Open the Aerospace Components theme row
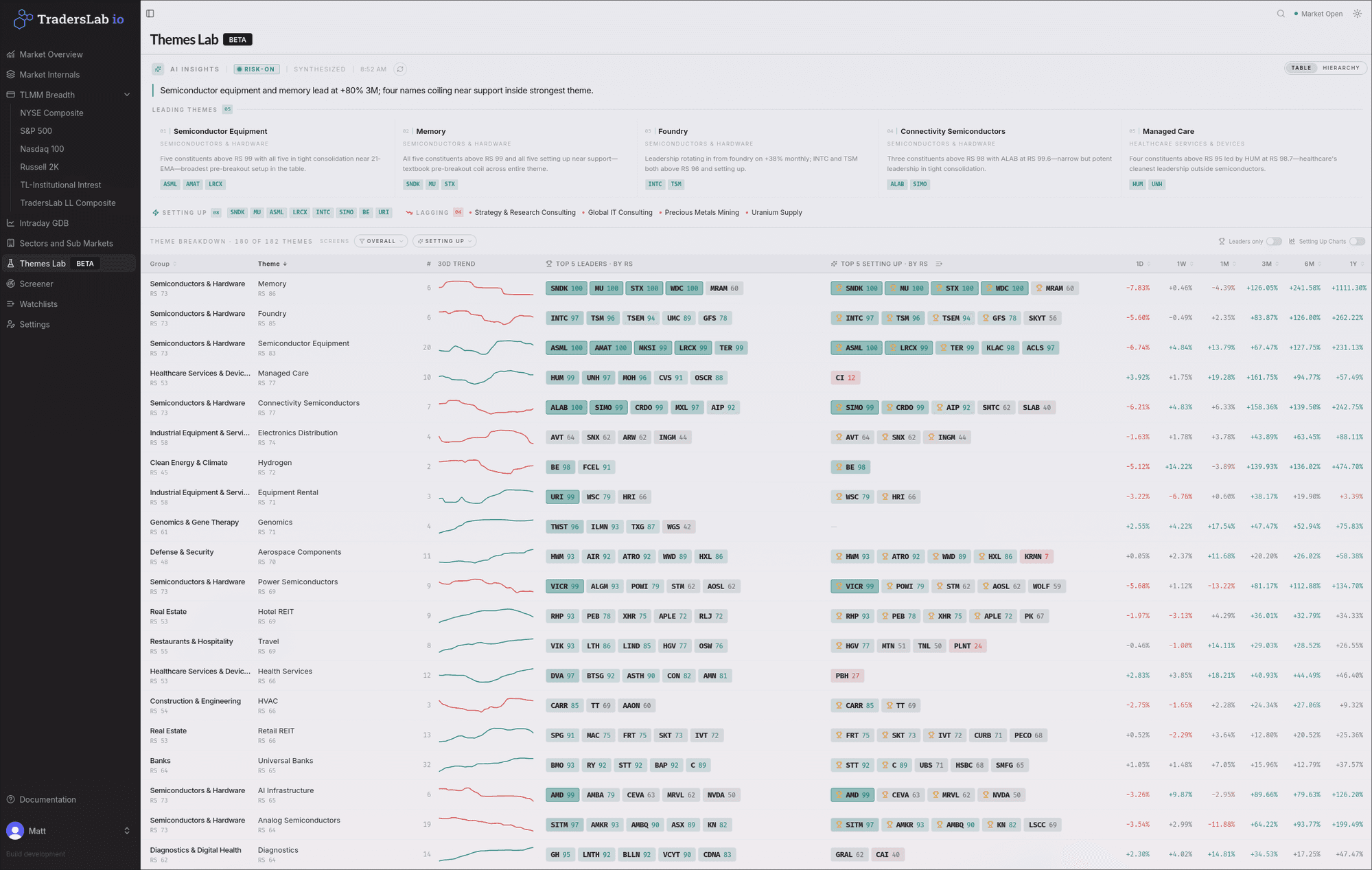Image resolution: width=1372 pixels, height=870 pixels. (299, 553)
